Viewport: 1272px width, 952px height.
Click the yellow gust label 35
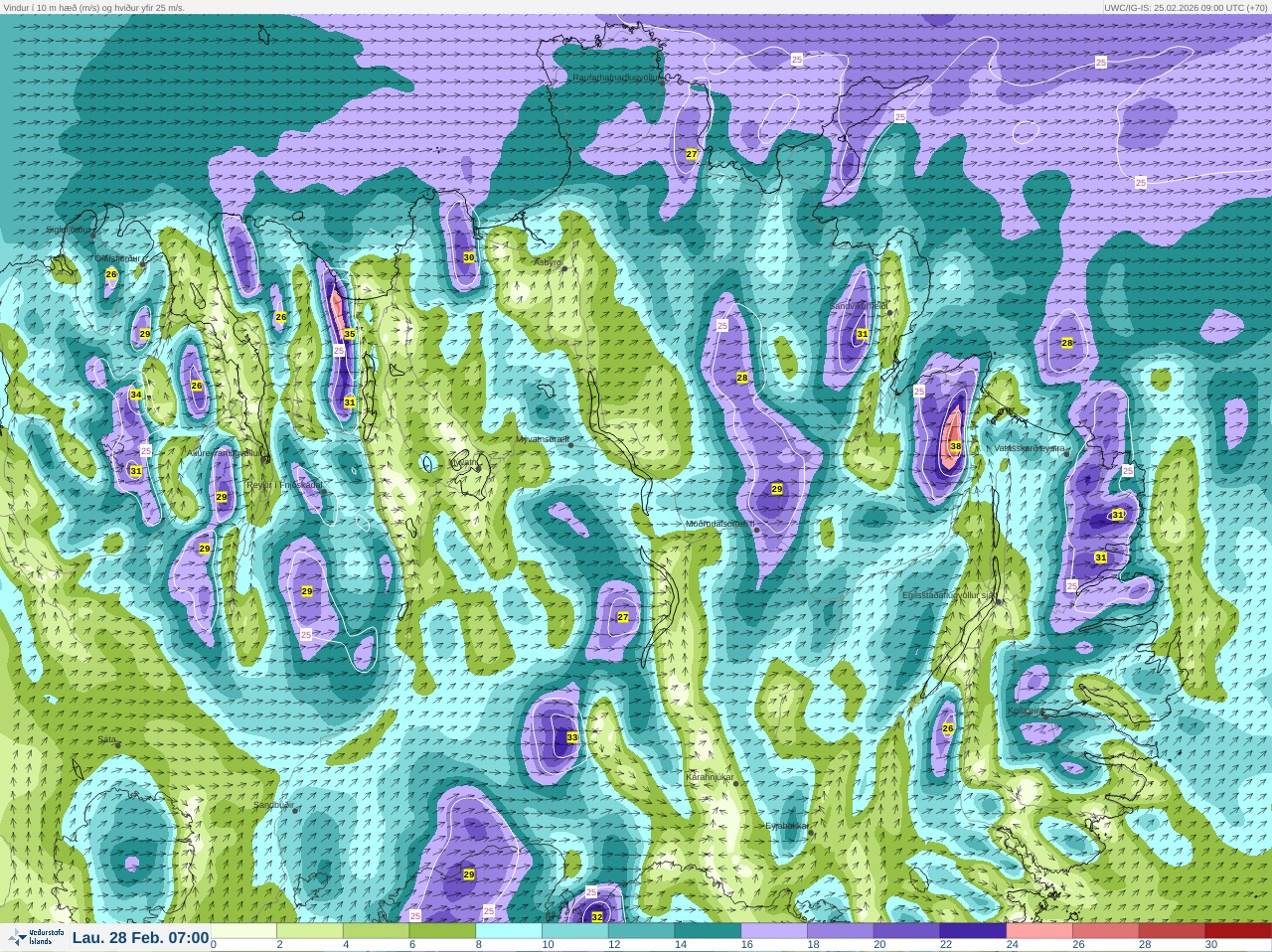pyautogui.click(x=350, y=334)
